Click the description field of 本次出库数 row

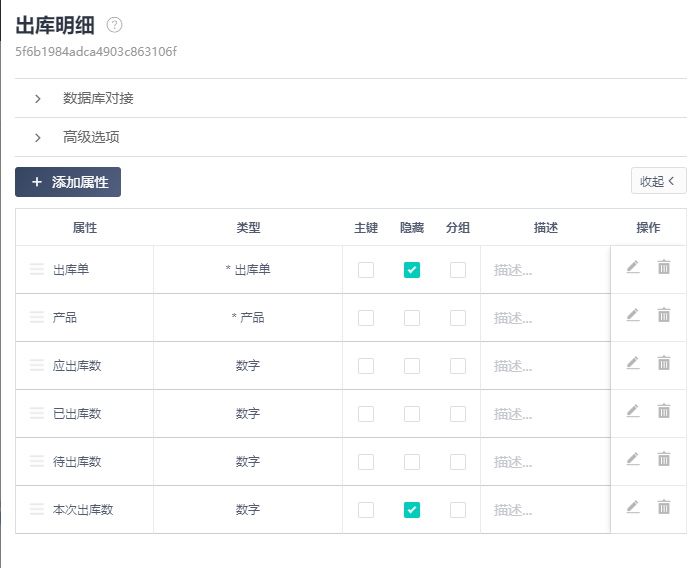click(545, 510)
